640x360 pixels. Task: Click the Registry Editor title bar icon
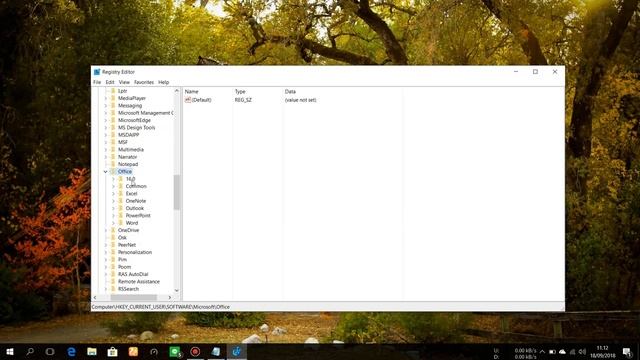(97, 72)
